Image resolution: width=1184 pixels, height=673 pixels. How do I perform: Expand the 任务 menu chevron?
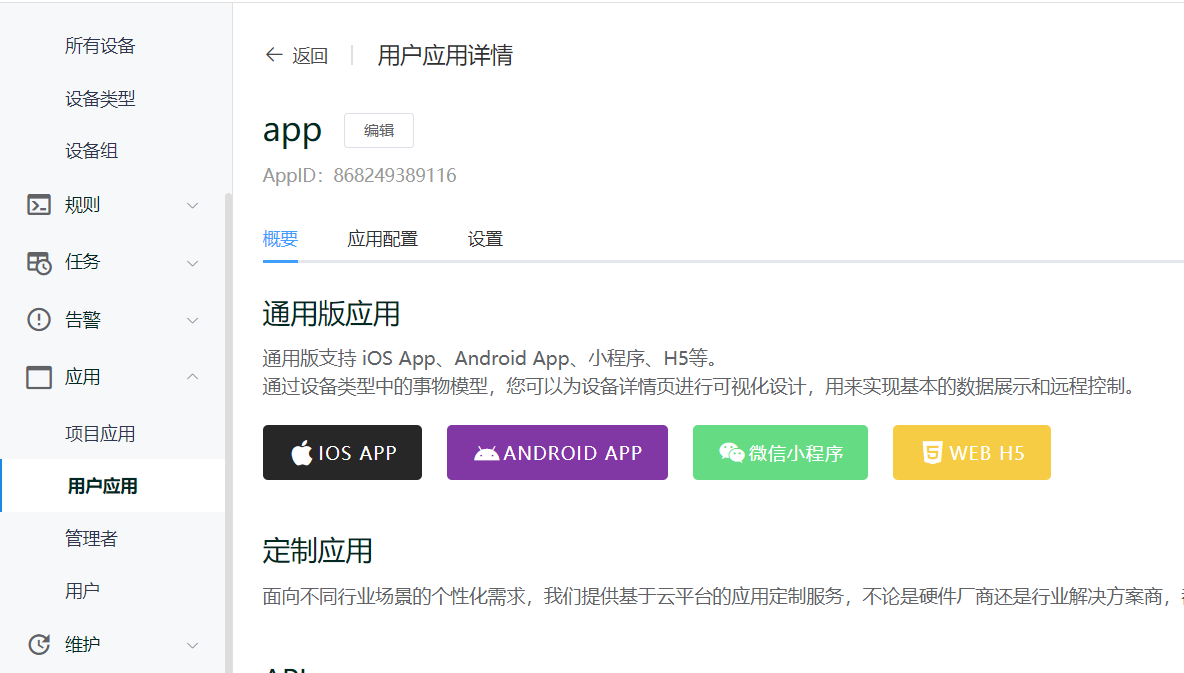(x=193, y=263)
